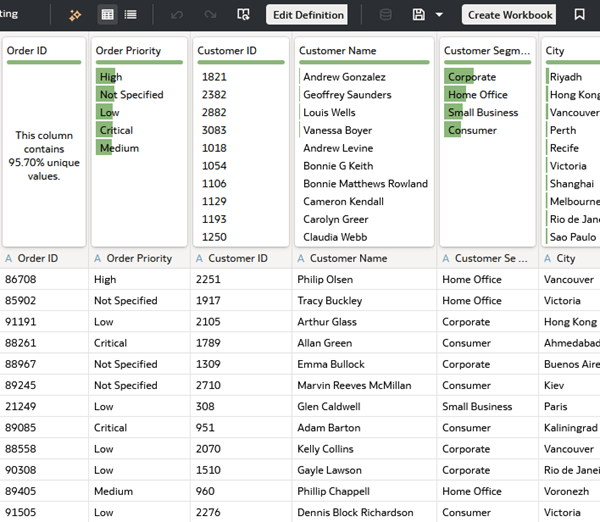Click customer name cell Glen Caldwell
Viewport: 600px width, 522px height.
coord(329,406)
